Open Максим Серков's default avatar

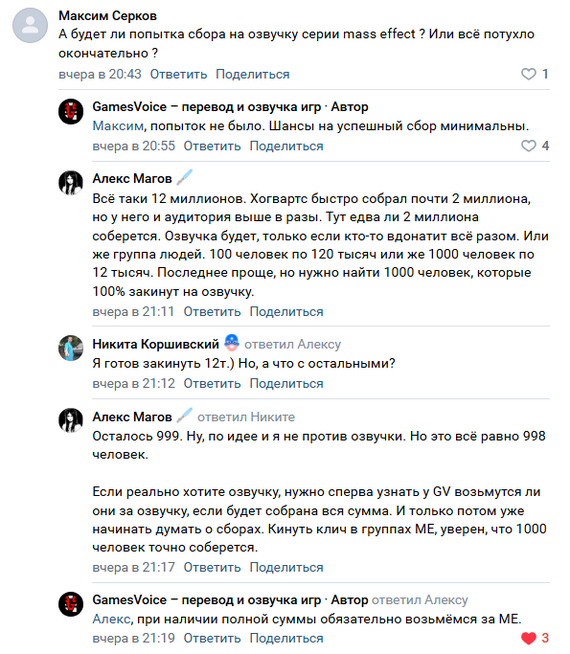(x=30, y=25)
